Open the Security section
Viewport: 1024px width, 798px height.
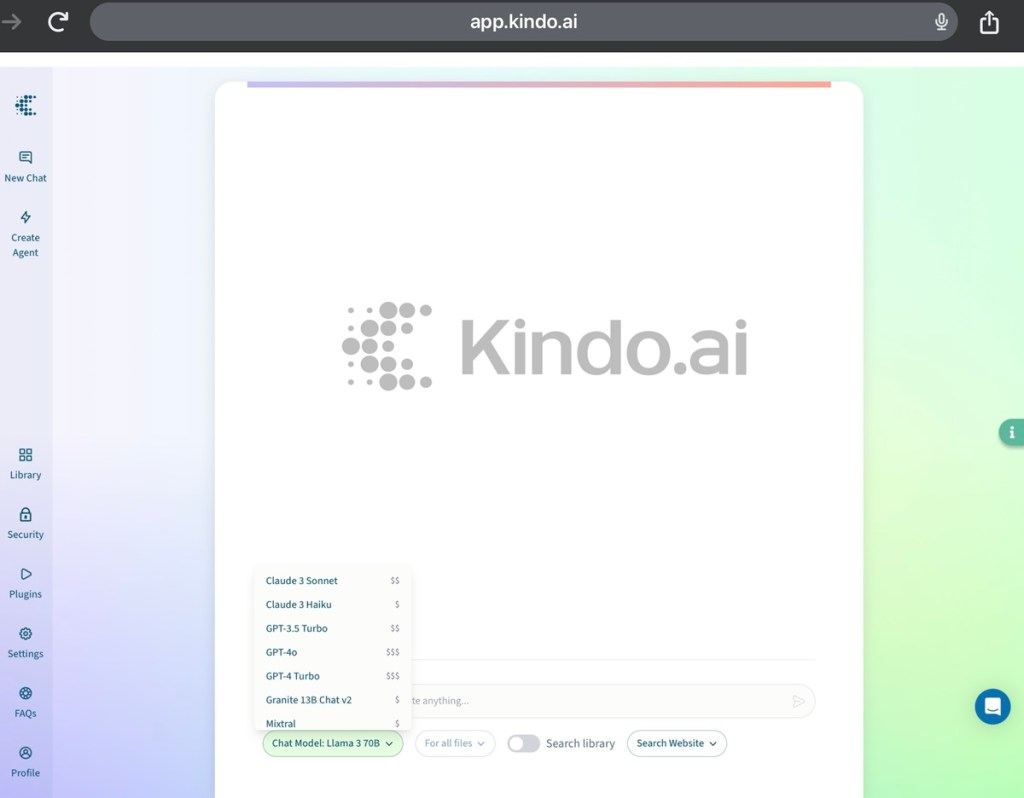tap(25, 523)
